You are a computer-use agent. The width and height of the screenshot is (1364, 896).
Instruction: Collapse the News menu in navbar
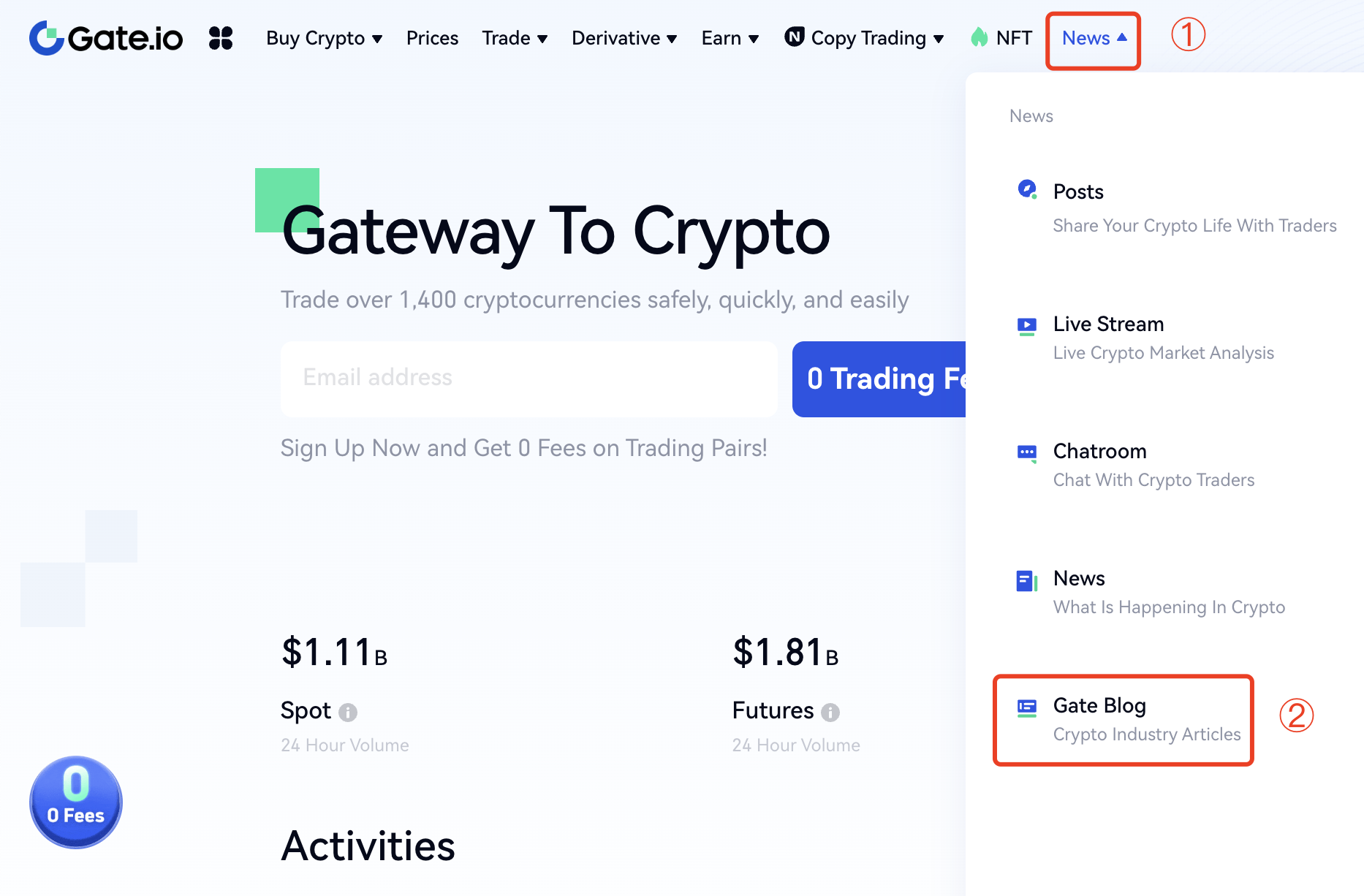pyautogui.click(x=1094, y=38)
